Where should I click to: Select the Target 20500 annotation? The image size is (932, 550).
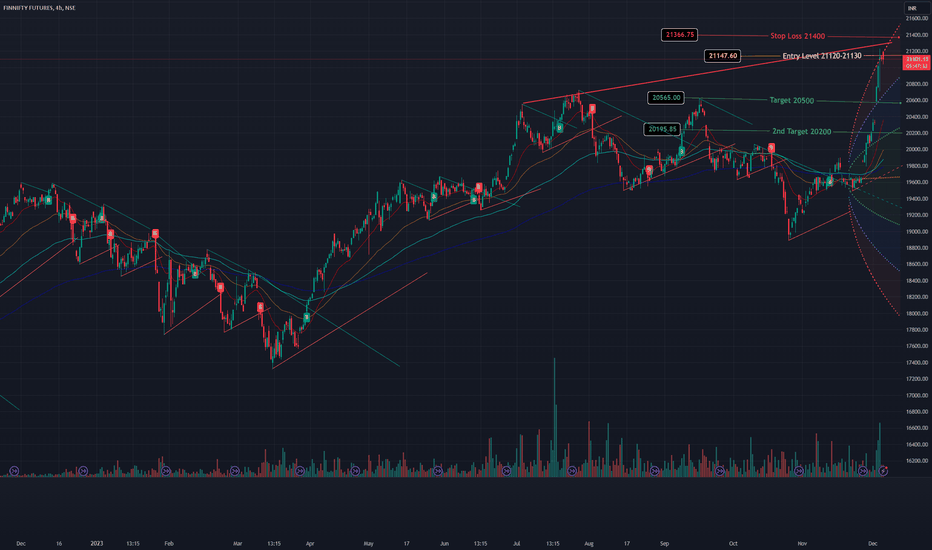(x=792, y=100)
